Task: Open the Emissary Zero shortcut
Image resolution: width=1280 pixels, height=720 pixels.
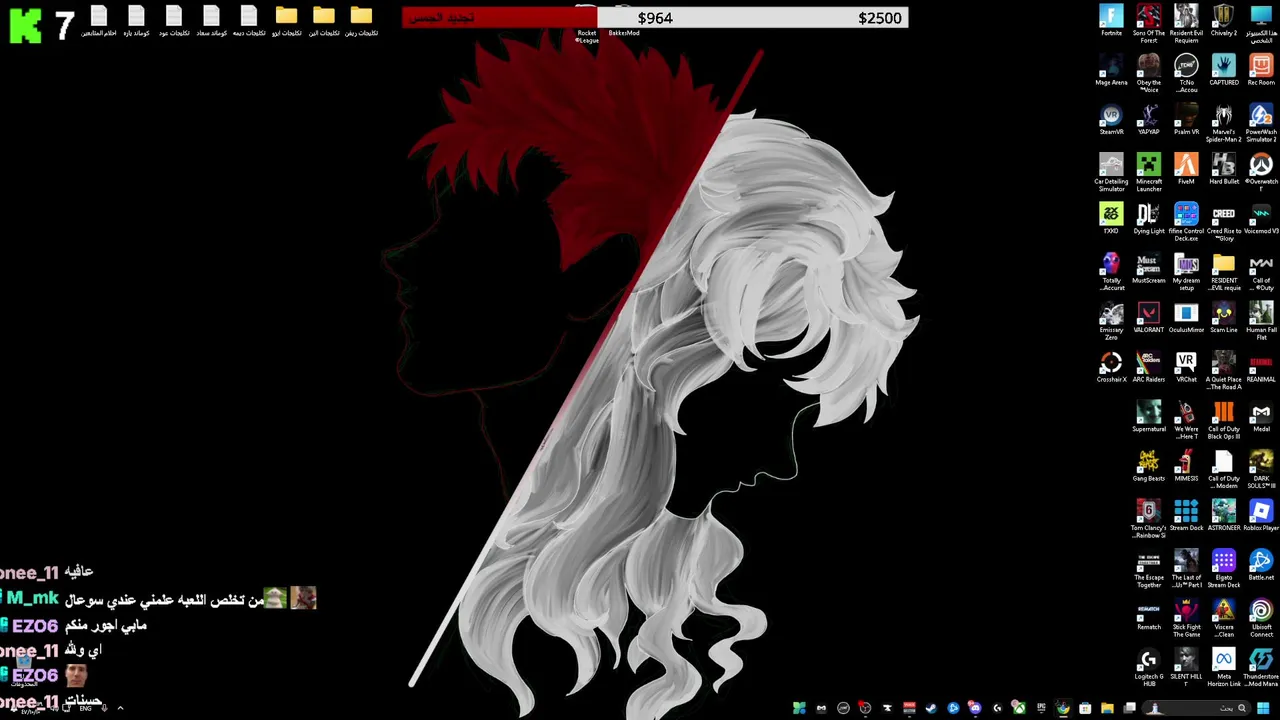Action: click(x=1111, y=321)
